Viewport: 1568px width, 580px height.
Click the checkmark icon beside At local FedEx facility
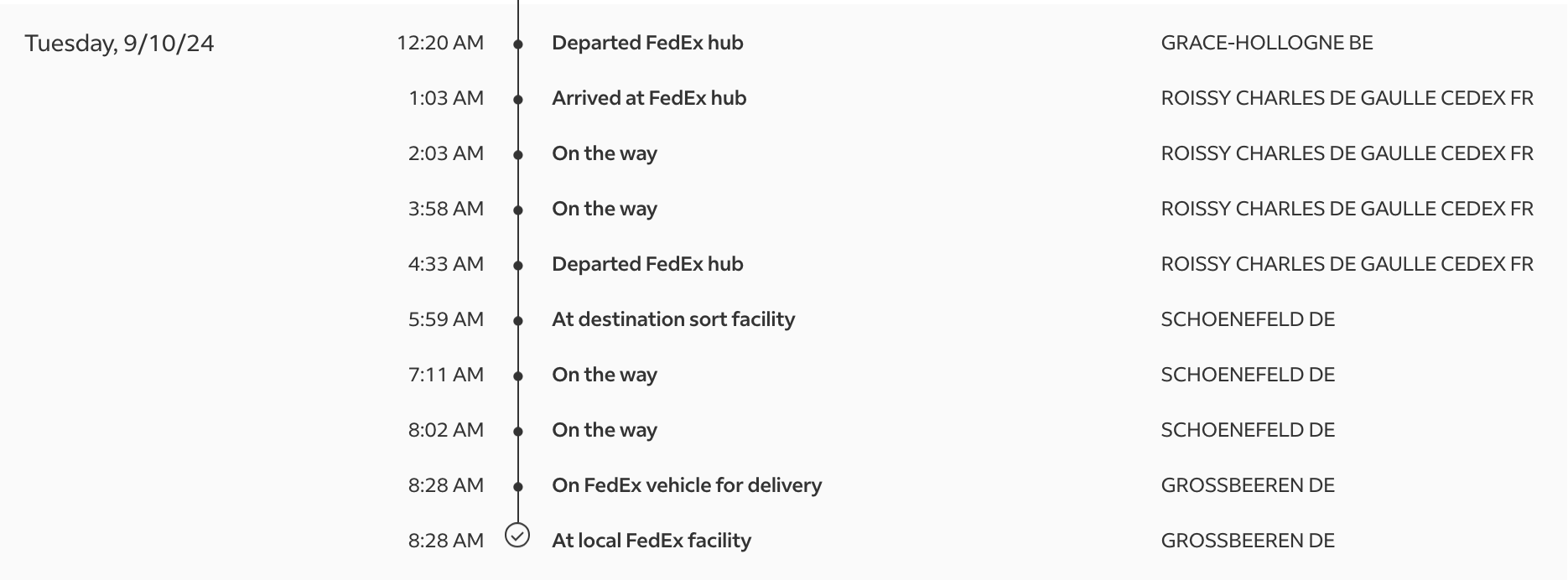[x=517, y=536]
